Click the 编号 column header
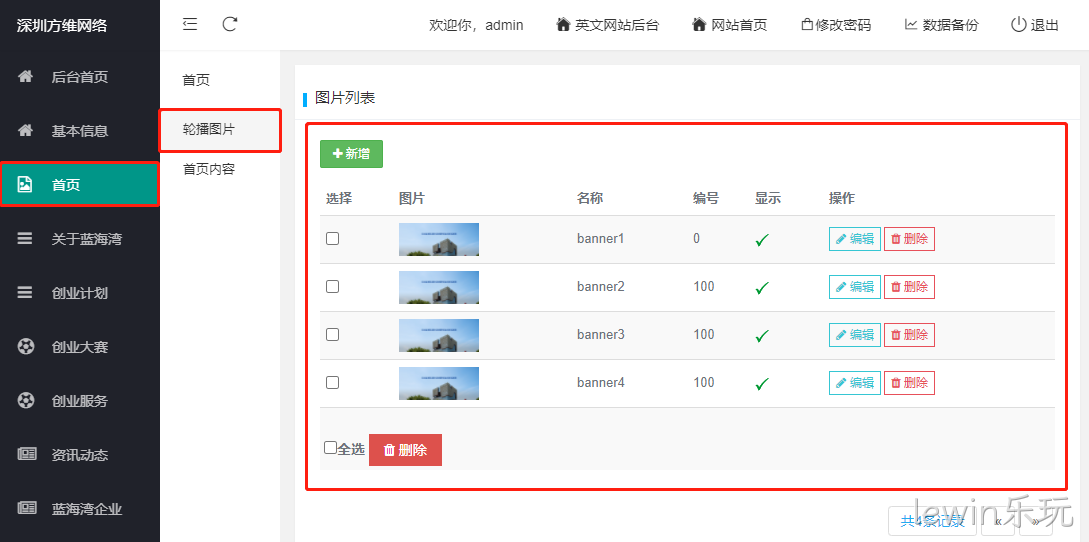 706,198
